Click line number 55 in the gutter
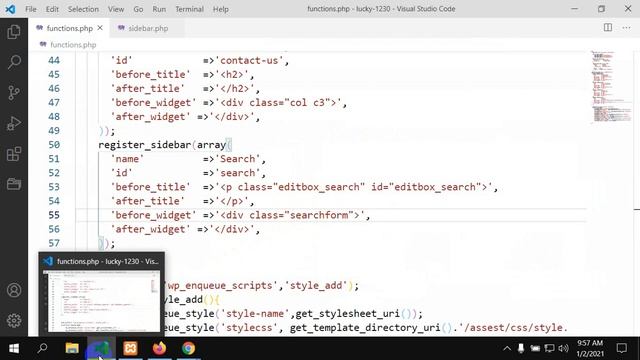The width and height of the screenshot is (640, 360). coord(54,215)
